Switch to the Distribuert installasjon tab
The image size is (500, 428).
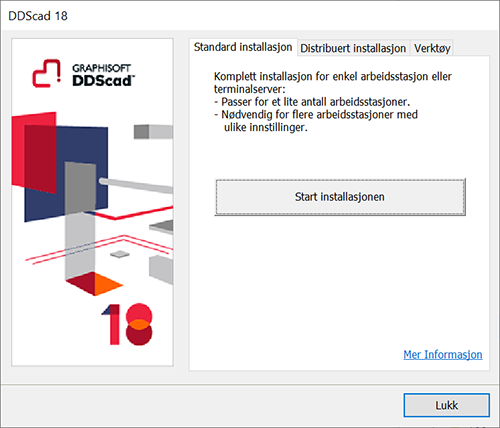(x=353, y=49)
